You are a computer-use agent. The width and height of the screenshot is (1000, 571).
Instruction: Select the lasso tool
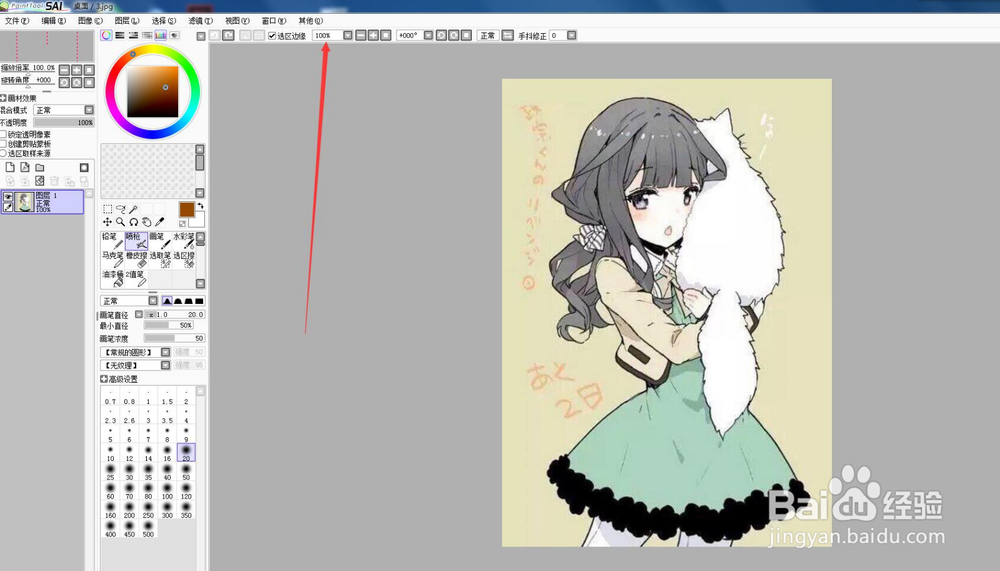121,209
